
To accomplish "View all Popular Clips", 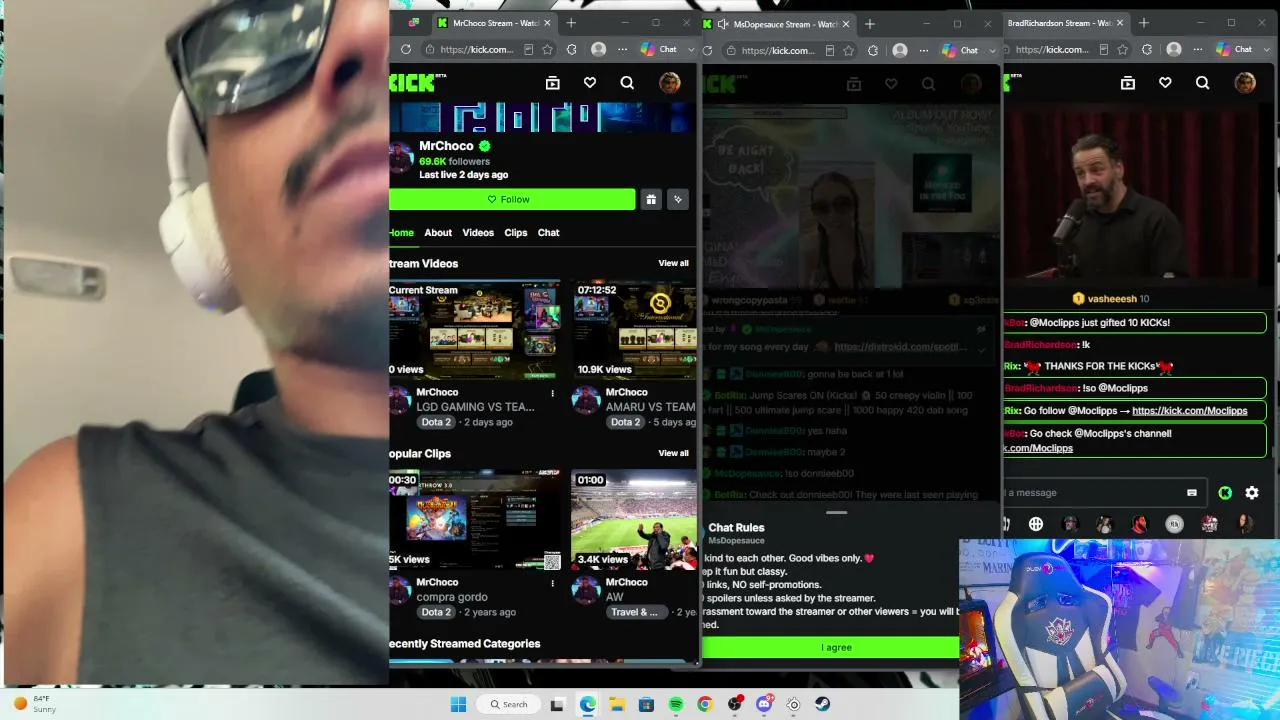I will pyautogui.click(x=673, y=453).
